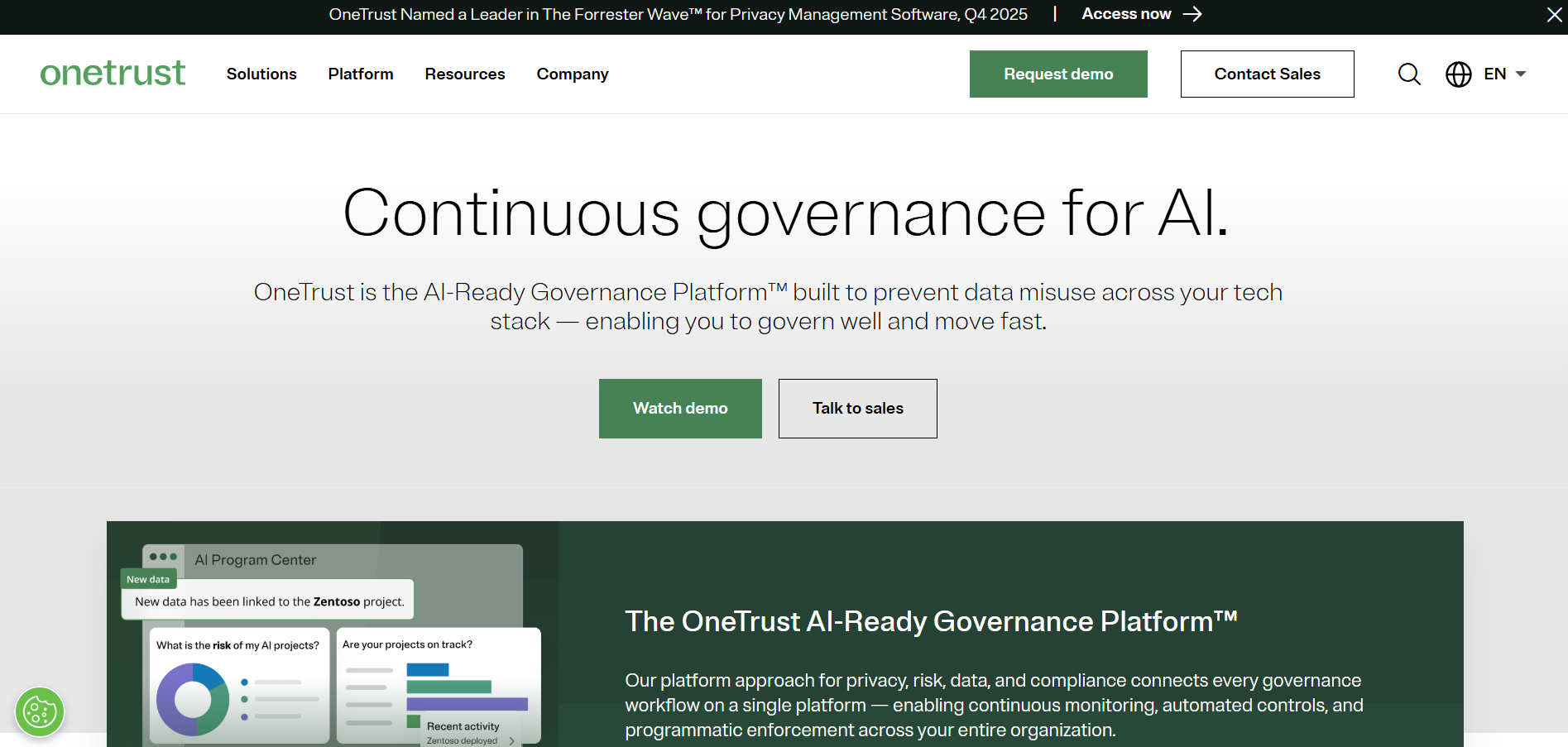Expand the EN language dropdown arrow
Viewport: 1568px width, 747px height.
(x=1520, y=74)
